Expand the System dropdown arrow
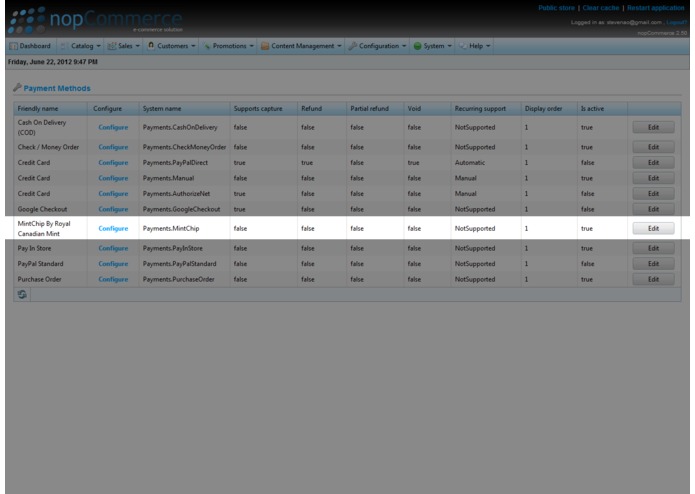Viewport: 695px width, 494px height. click(449, 46)
